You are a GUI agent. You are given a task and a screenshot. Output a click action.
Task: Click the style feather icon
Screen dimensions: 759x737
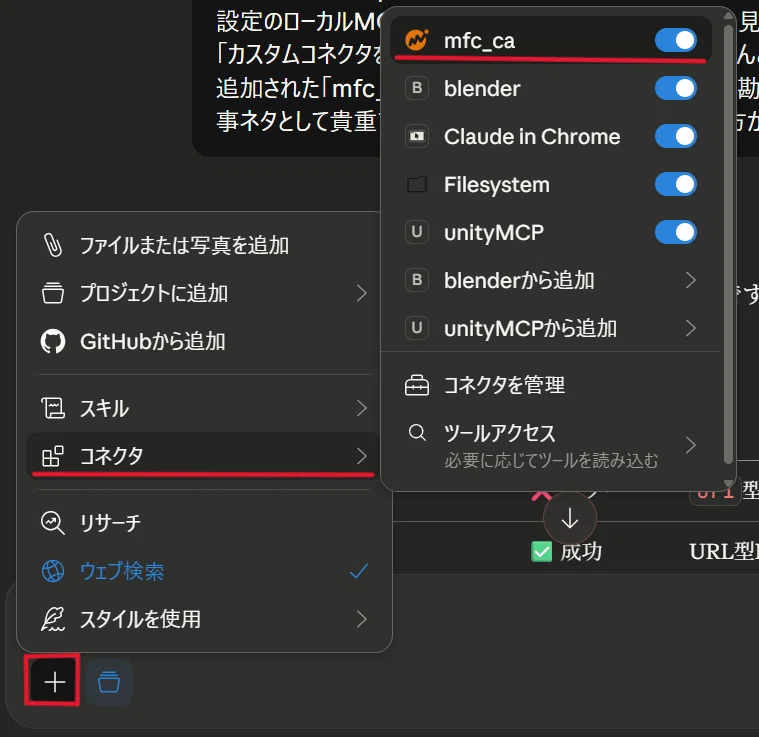click(53, 619)
